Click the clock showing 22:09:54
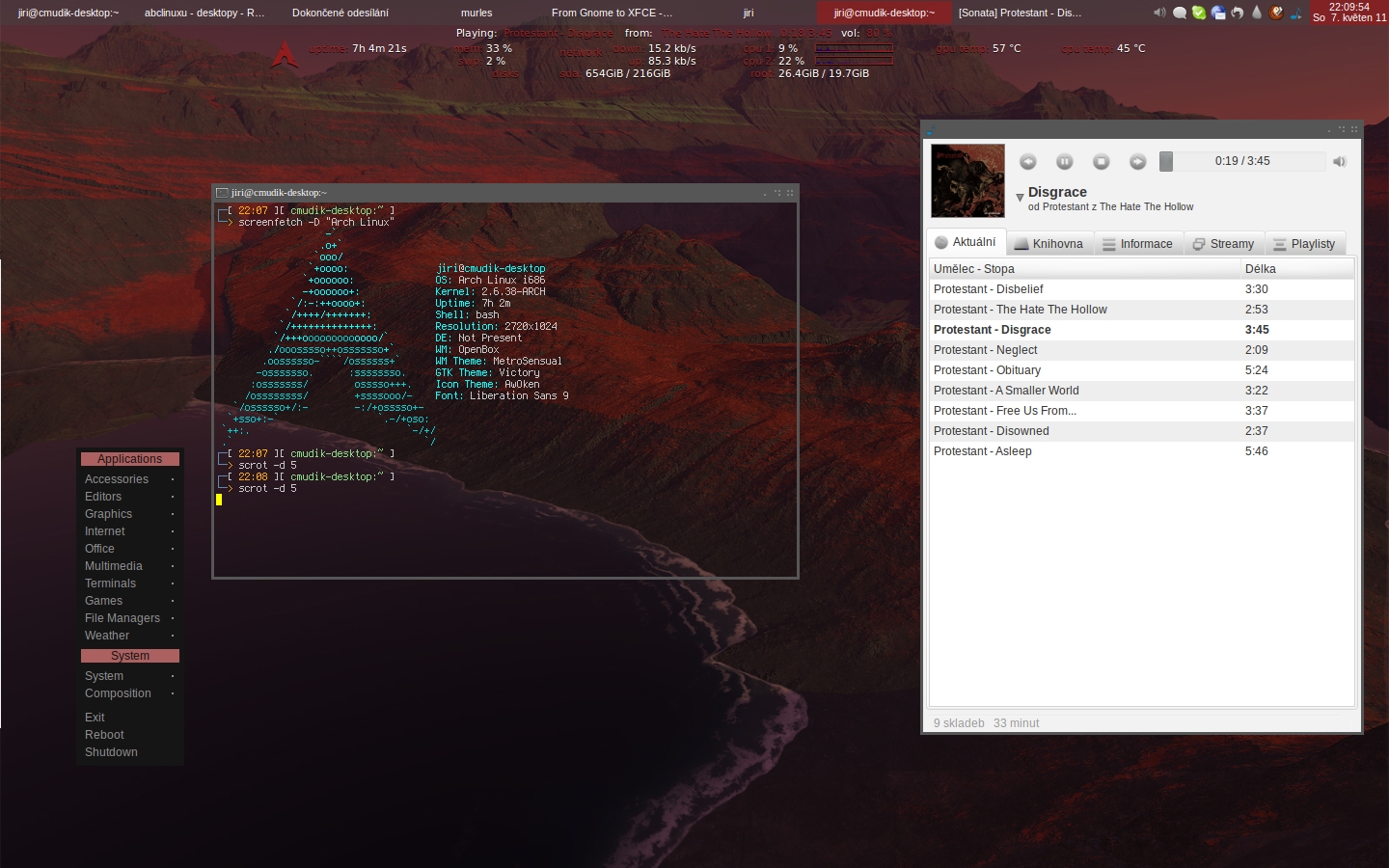The image size is (1389, 868). point(1348,12)
